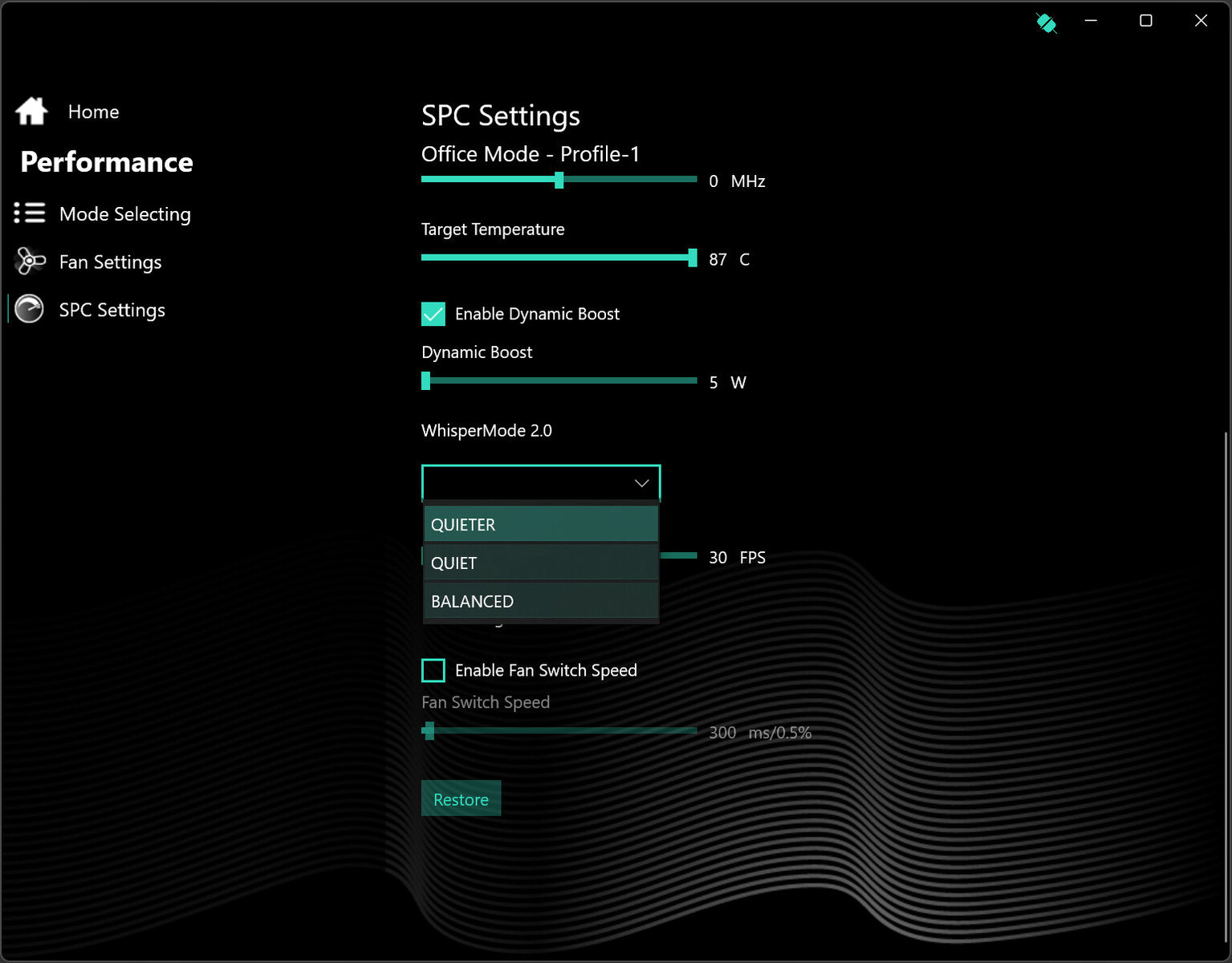
Task: Click the Office Mode - Profile-1 label
Action: point(531,154)
